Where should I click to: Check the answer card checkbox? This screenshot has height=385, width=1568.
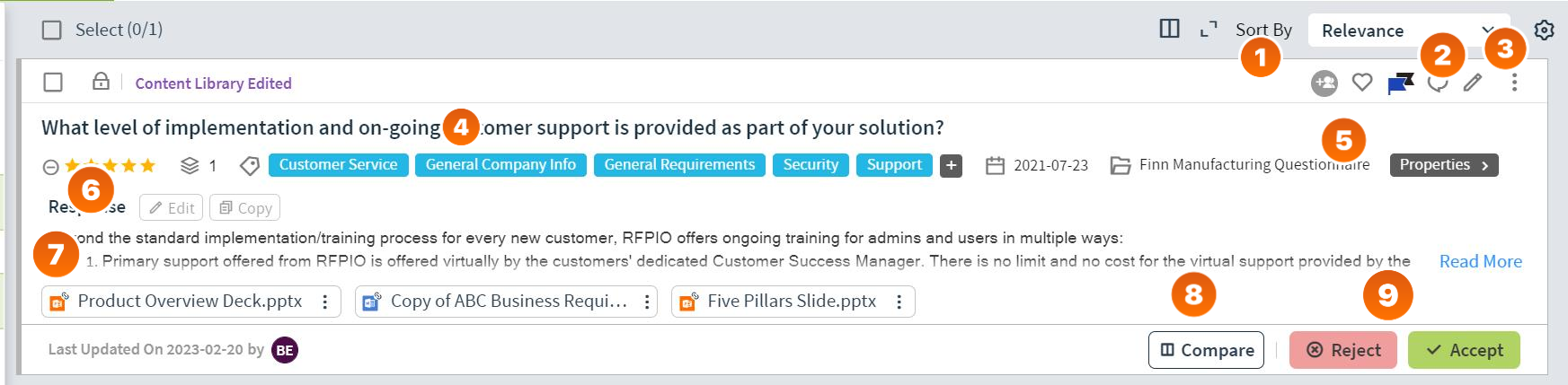click(x=53, y=83)
